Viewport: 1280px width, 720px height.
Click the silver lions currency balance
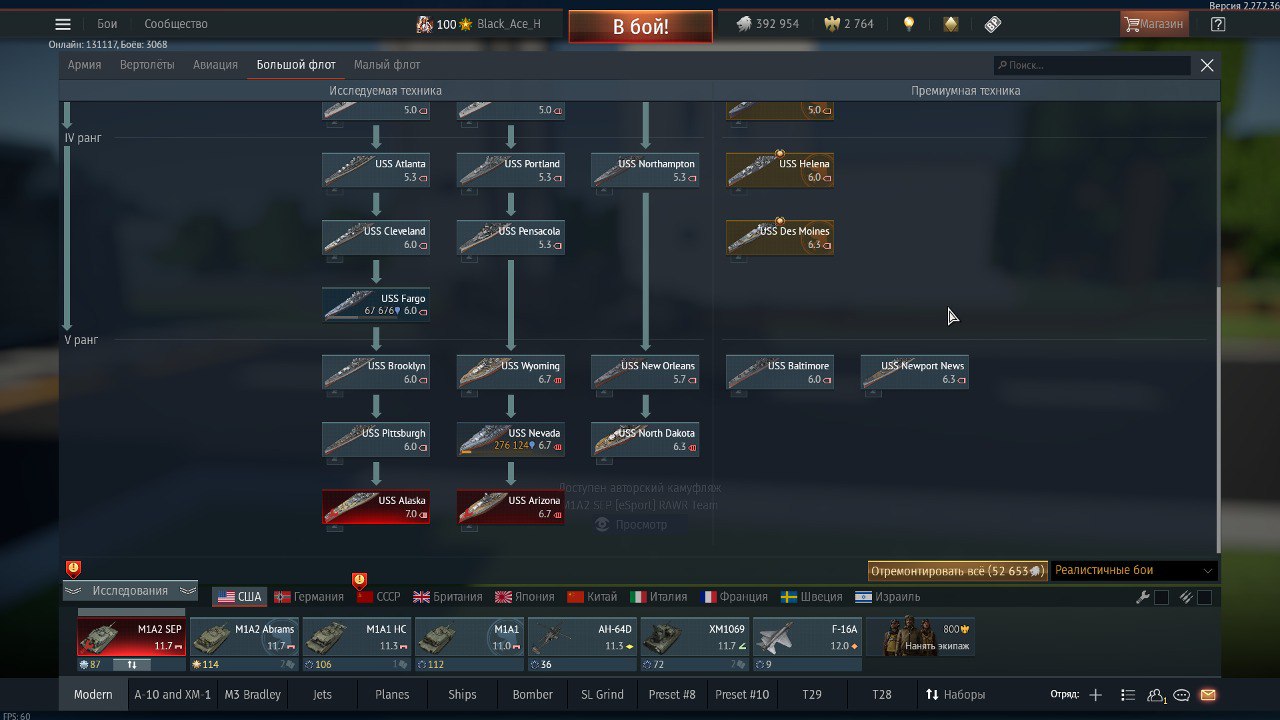point(767,24)
